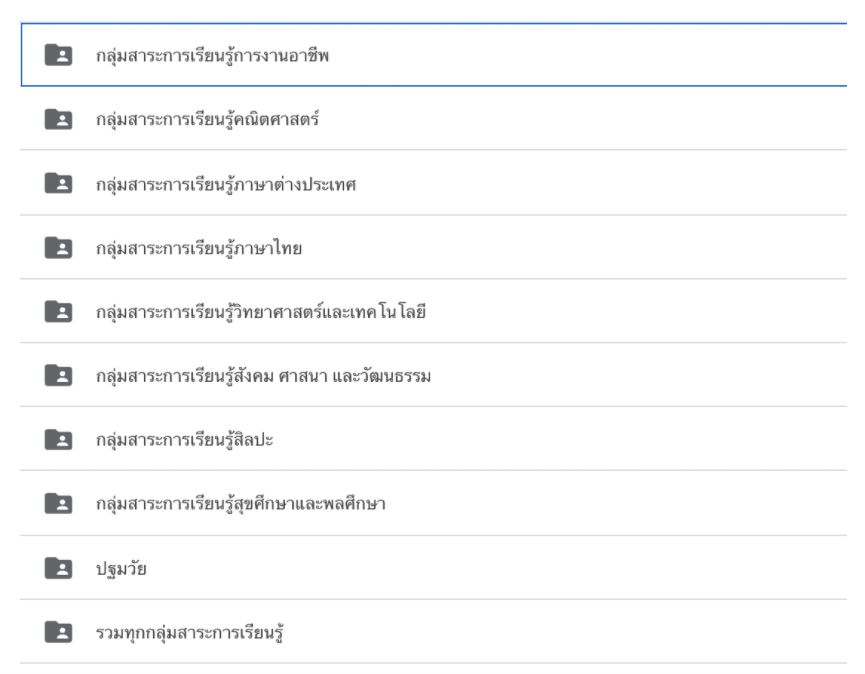
Task: Select the กลุ่มสาระการเรียนรู้การงานอาชีพ folder name
Action: click(x=213, y=55)
